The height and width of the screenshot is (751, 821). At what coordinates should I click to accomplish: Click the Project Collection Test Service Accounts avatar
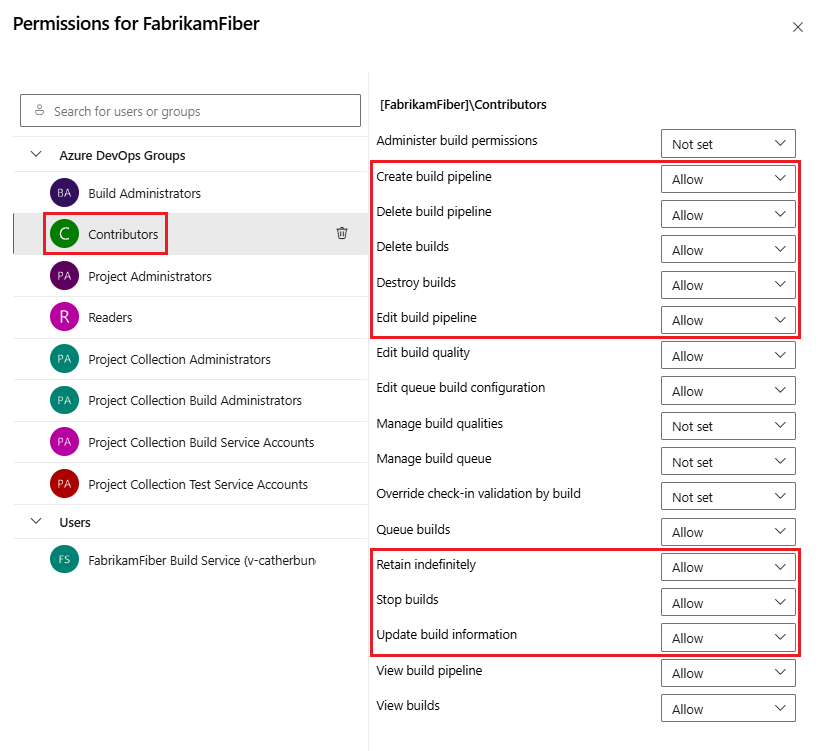click(64, 483)
